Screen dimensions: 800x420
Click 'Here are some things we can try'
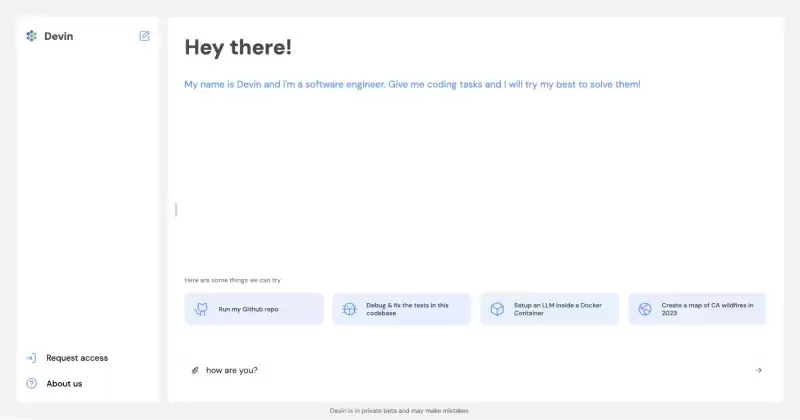pyautogui.click(x=233, y=280)
